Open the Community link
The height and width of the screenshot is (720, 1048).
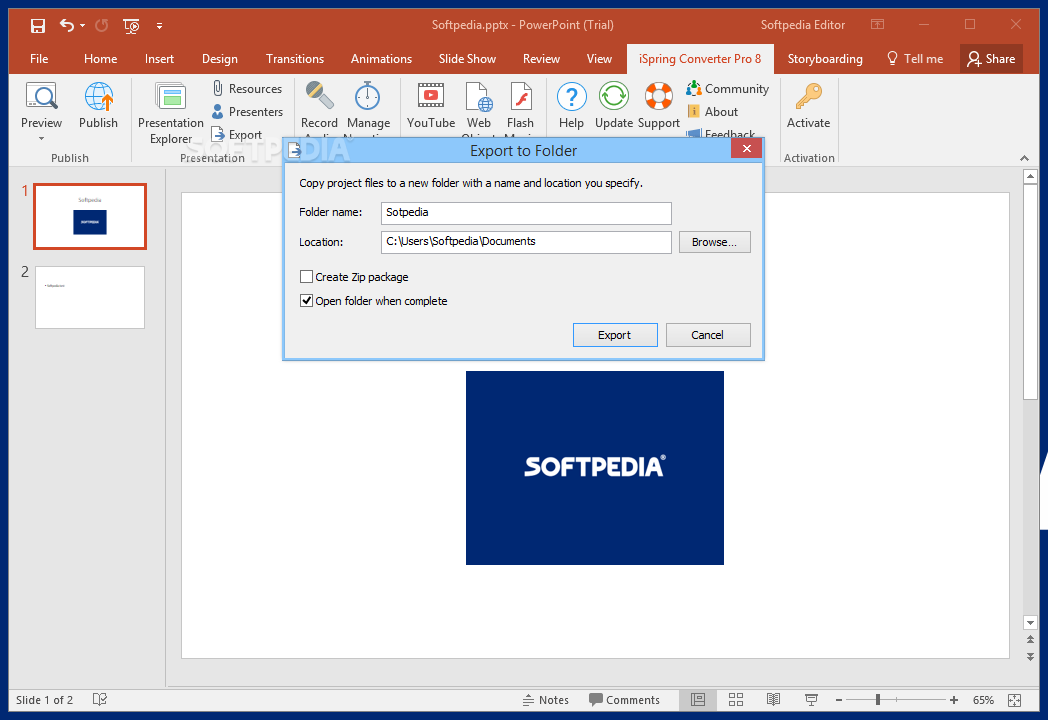(x=728, y=88)
